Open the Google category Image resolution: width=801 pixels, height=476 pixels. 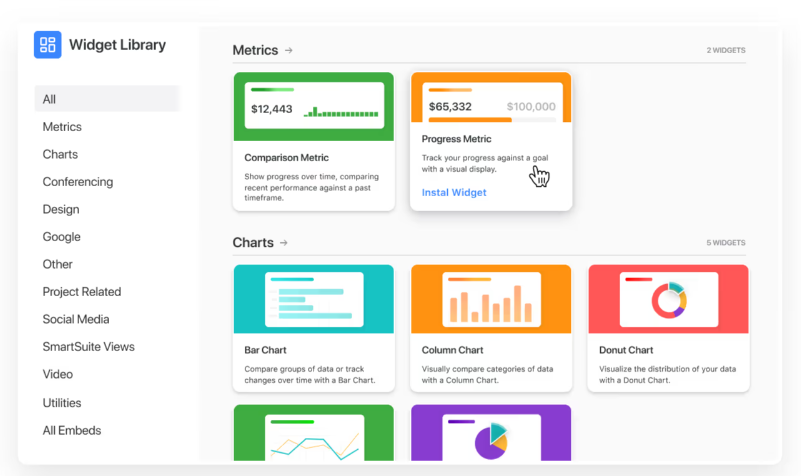(x=61, y=237)
